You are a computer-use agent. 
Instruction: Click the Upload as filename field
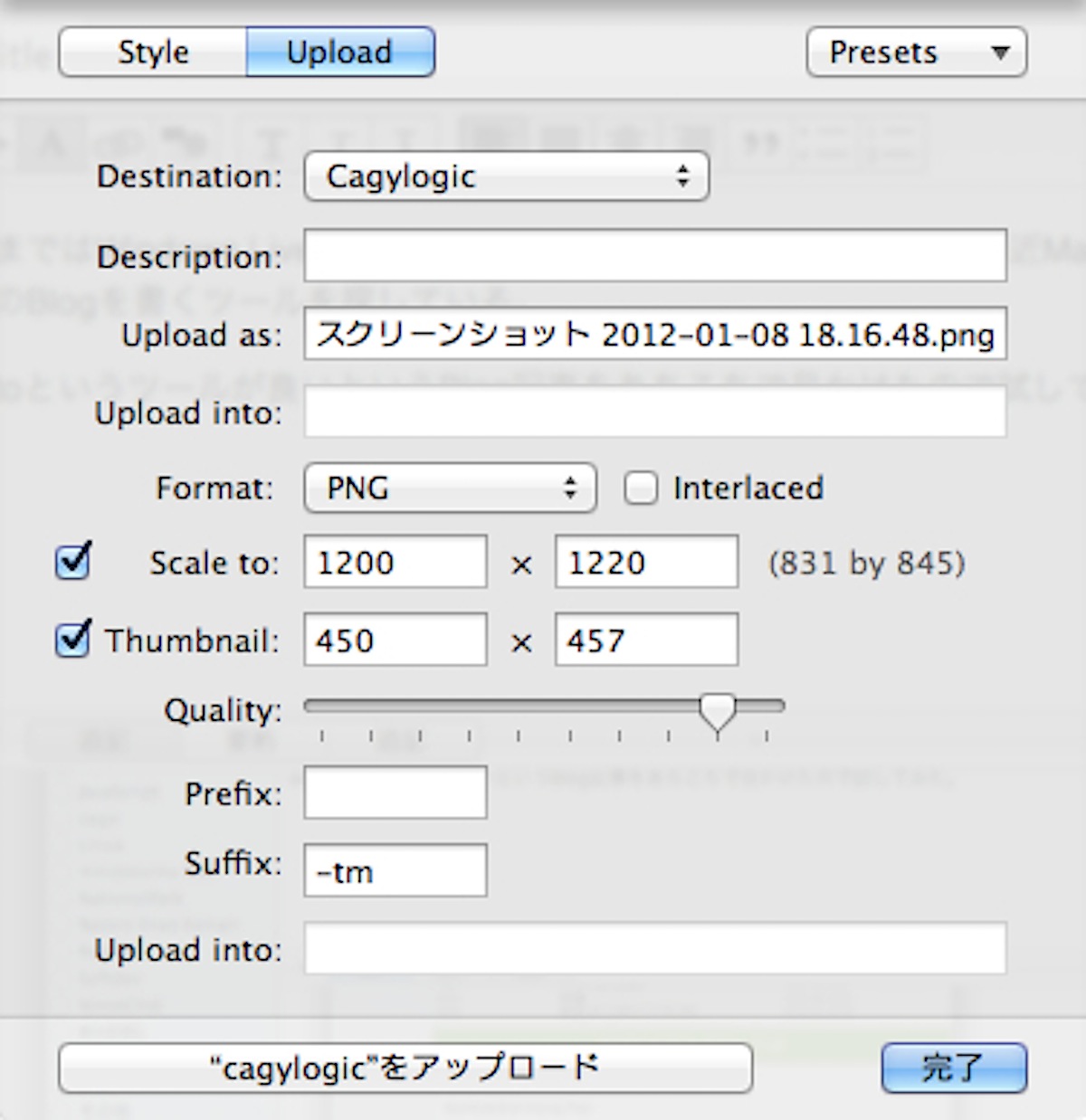654,335
